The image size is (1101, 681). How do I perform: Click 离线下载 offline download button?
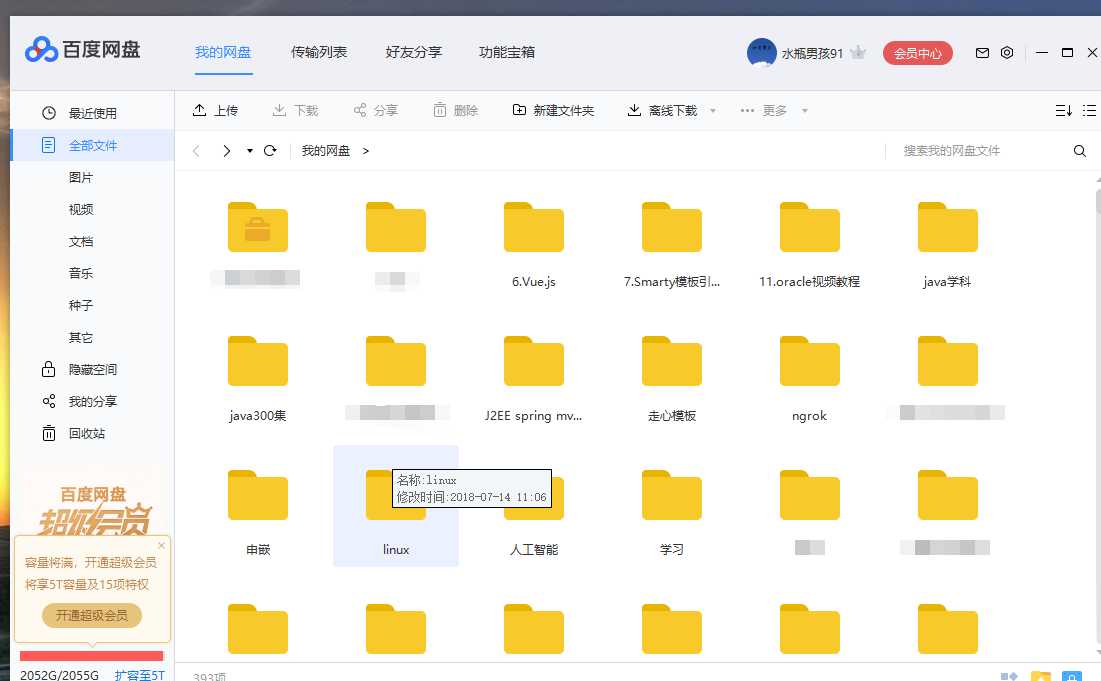662,110
